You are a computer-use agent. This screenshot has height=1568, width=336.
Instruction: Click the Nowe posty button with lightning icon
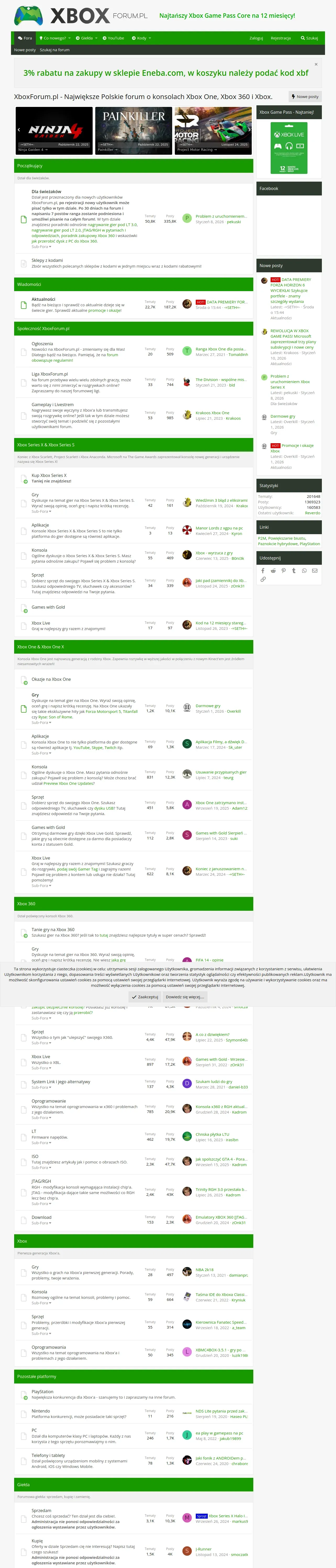(305, 97)
